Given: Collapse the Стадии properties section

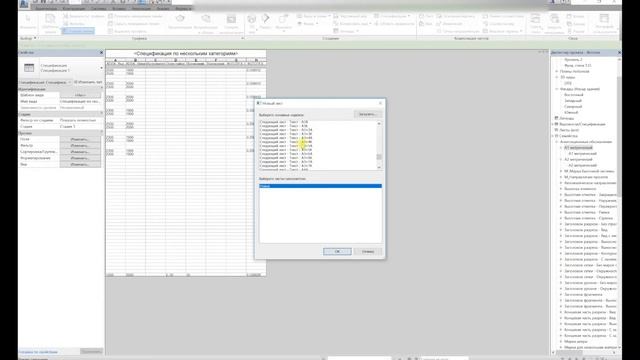Looking at the screenshot, I should tap(102, 114).
